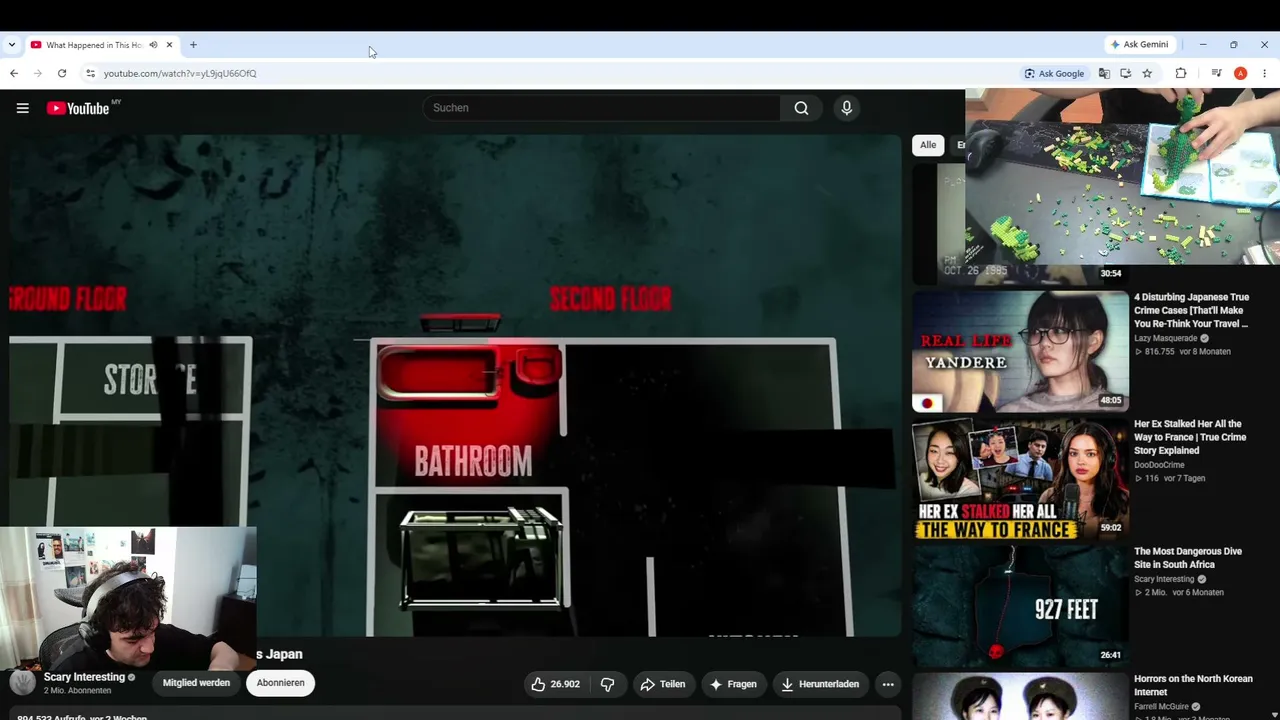
Task: Open a new tab
Action: pyautogui.click(x=193, y=45)
